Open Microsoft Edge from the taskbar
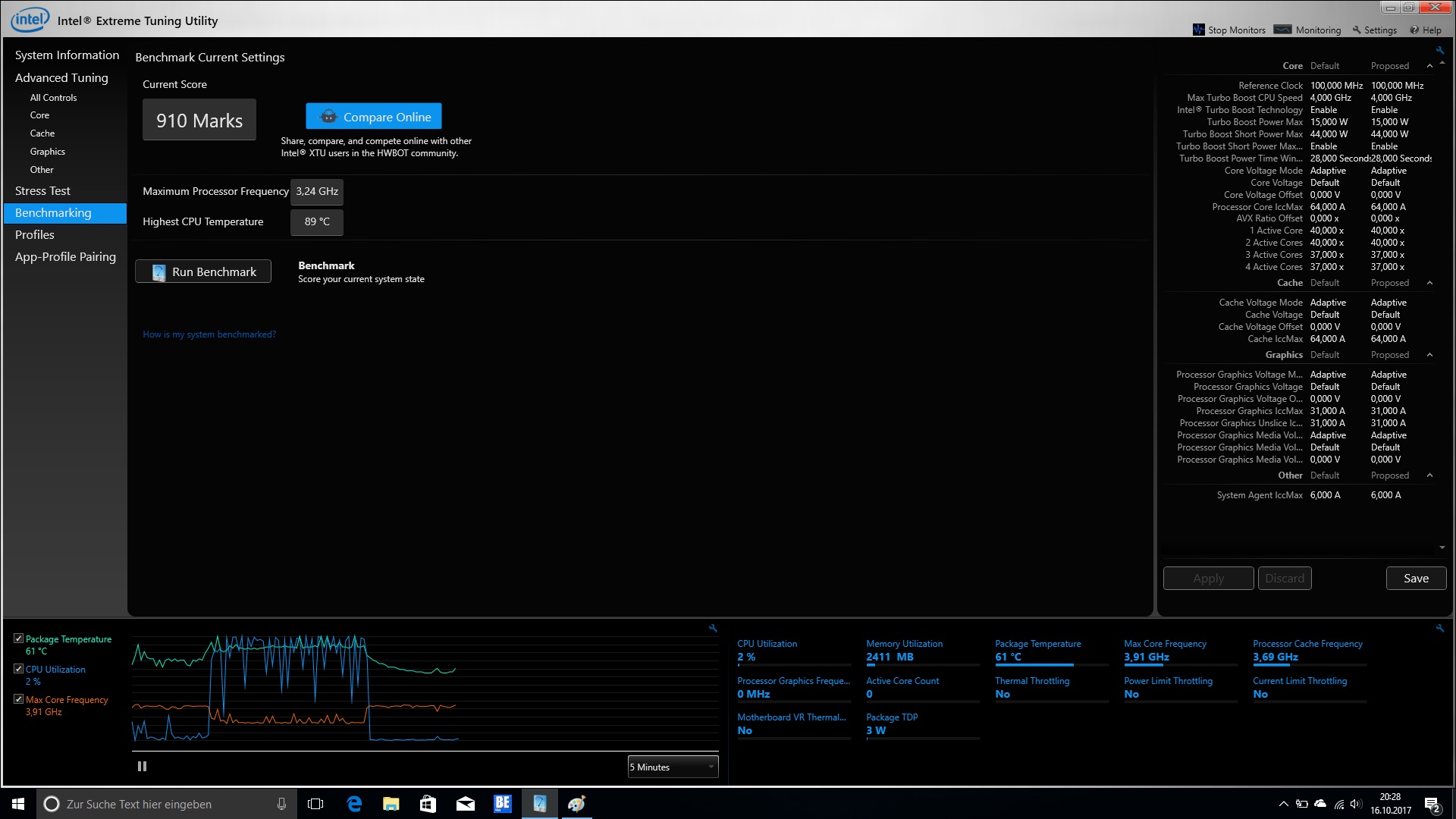This screenshot has height=819, width=1456. pyautogui.click(x=354, y=804)
